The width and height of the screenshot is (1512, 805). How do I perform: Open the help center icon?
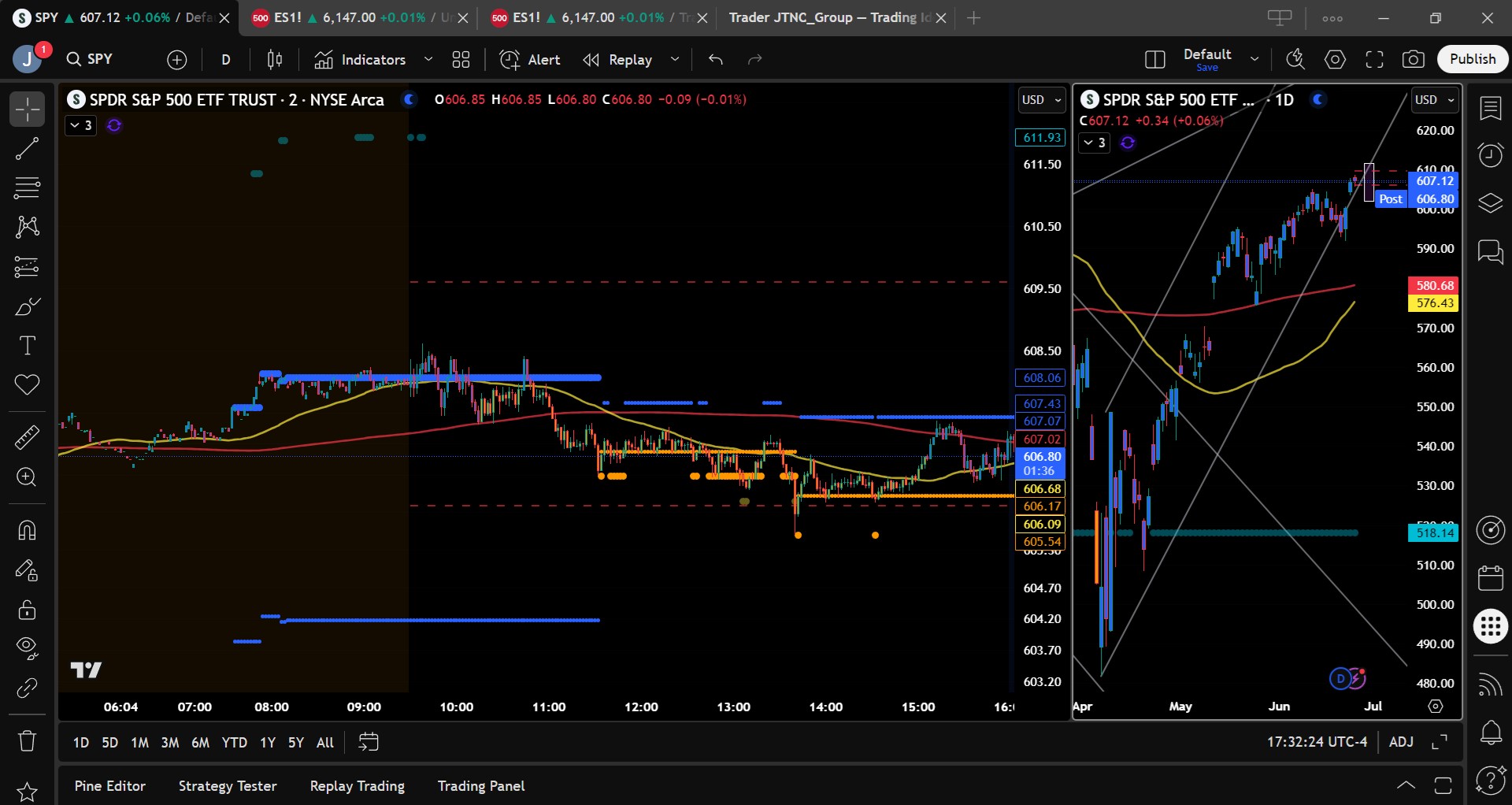[x=1490, y=781]
